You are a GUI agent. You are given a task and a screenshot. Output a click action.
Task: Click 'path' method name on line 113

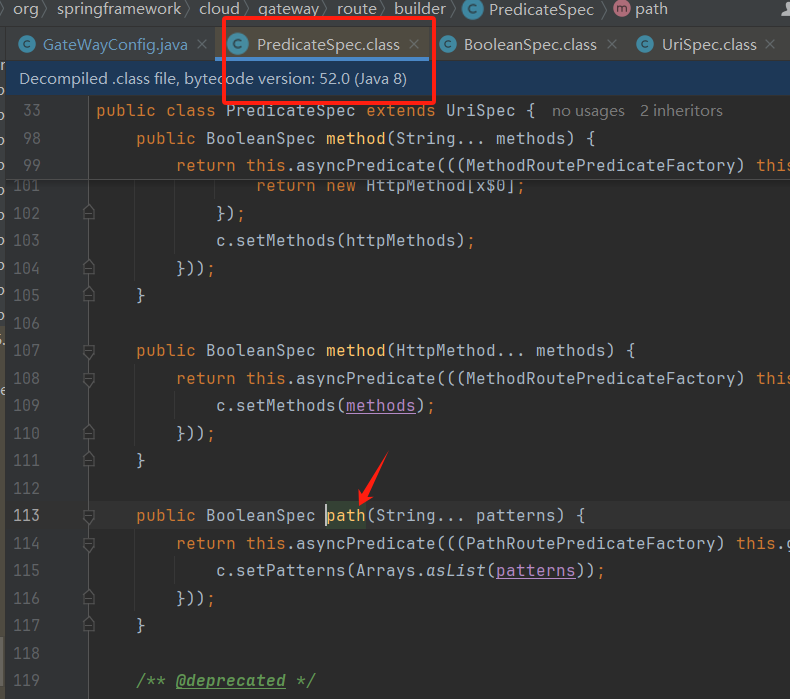(x=346, y=516)
